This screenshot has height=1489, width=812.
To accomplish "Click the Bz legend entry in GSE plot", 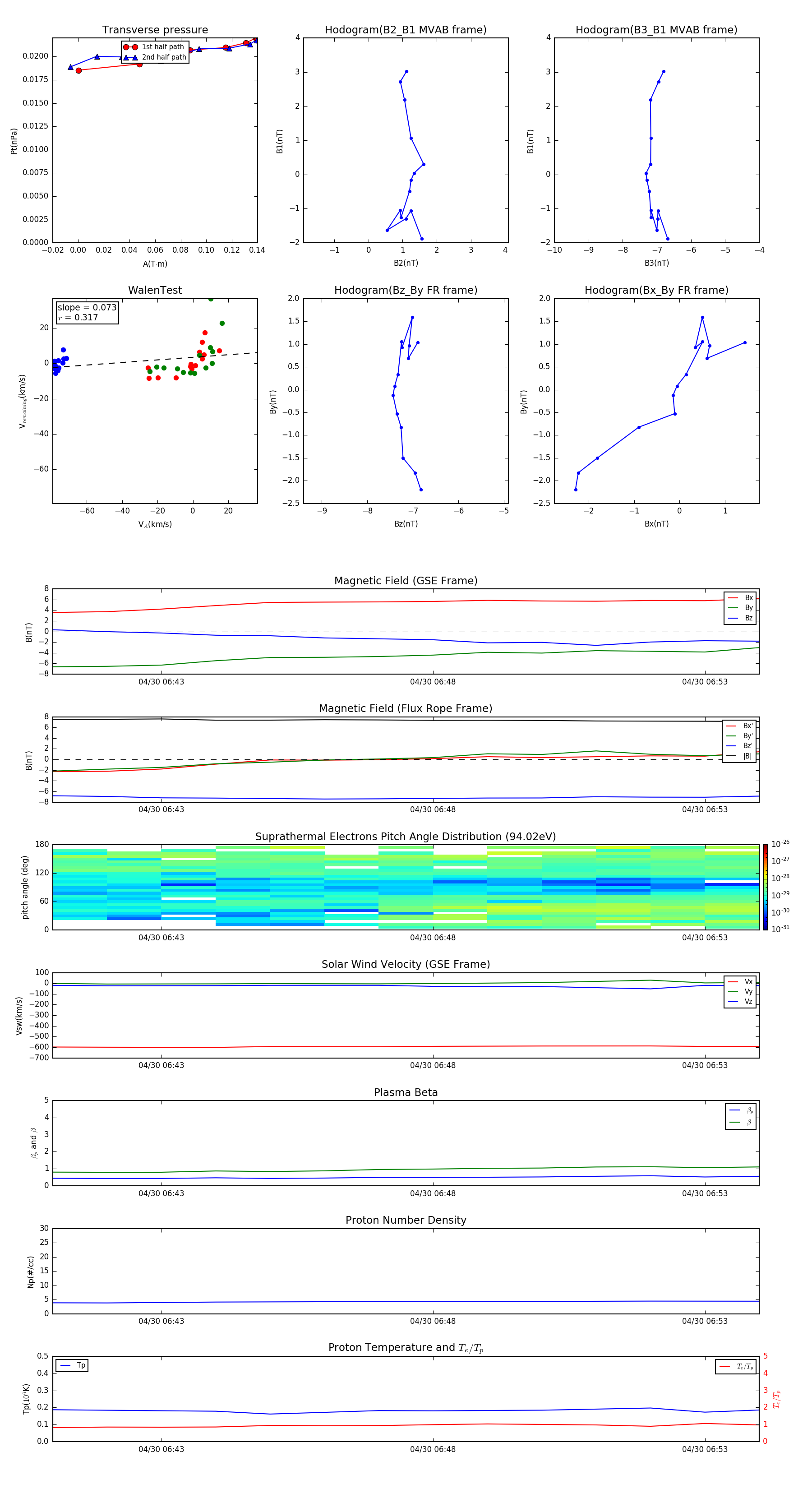I will tap(740, 618).
